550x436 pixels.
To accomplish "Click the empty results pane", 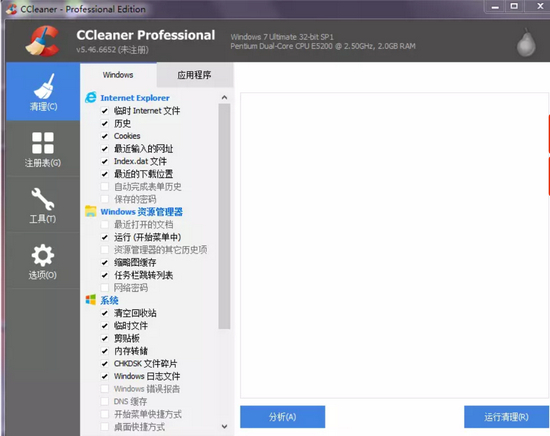I will 394,245.
